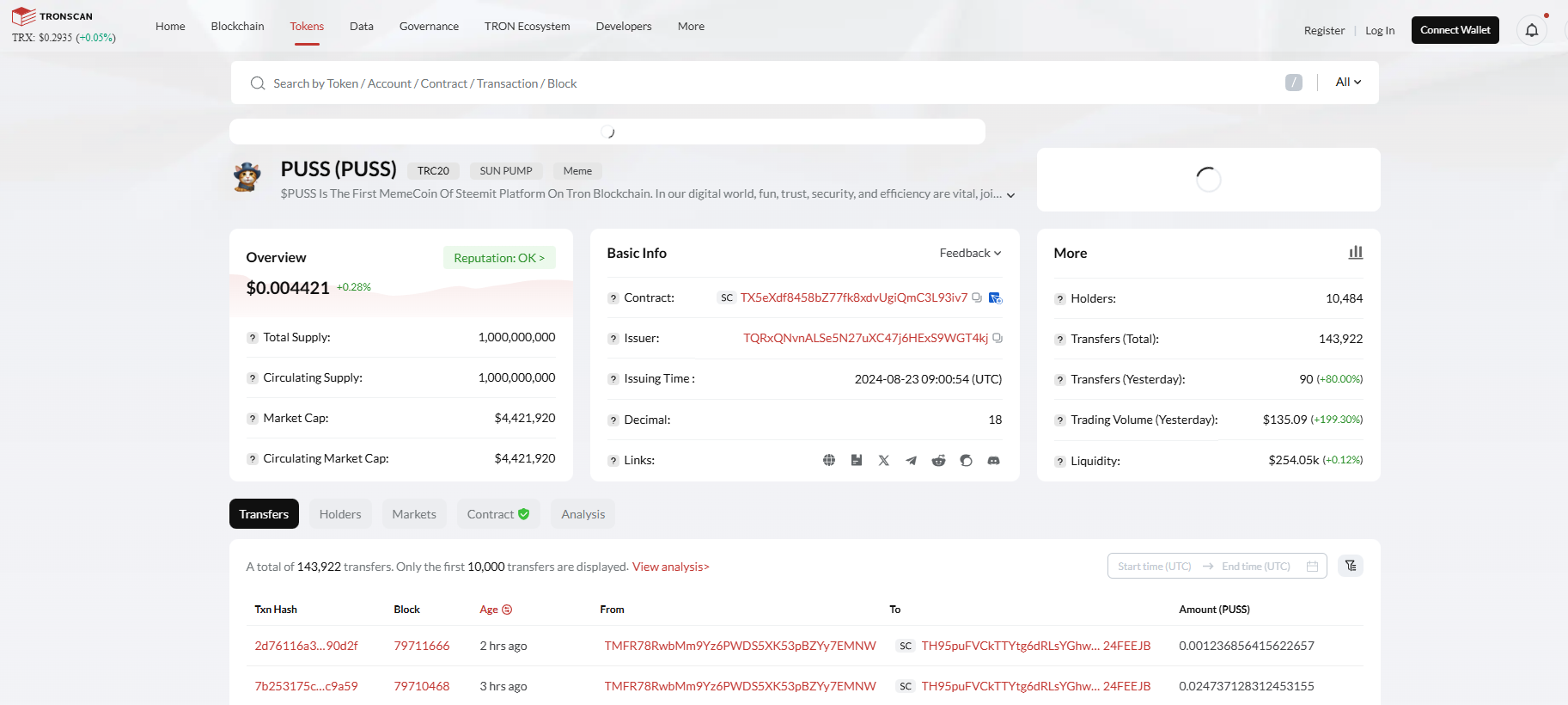Image resolution: width=1568 pixels, height=705 pixels.
Task: Click the Register link
Action: [x=1324, y=30]
